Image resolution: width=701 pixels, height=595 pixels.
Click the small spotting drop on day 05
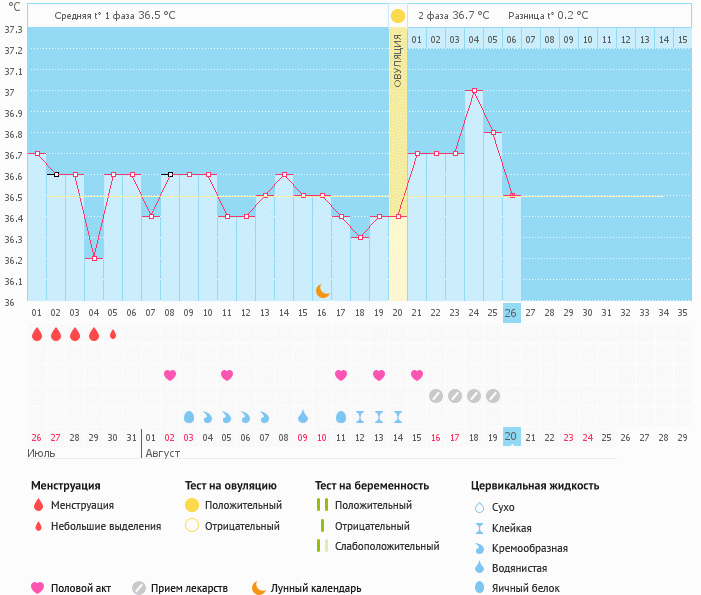(x=113, y=335)
